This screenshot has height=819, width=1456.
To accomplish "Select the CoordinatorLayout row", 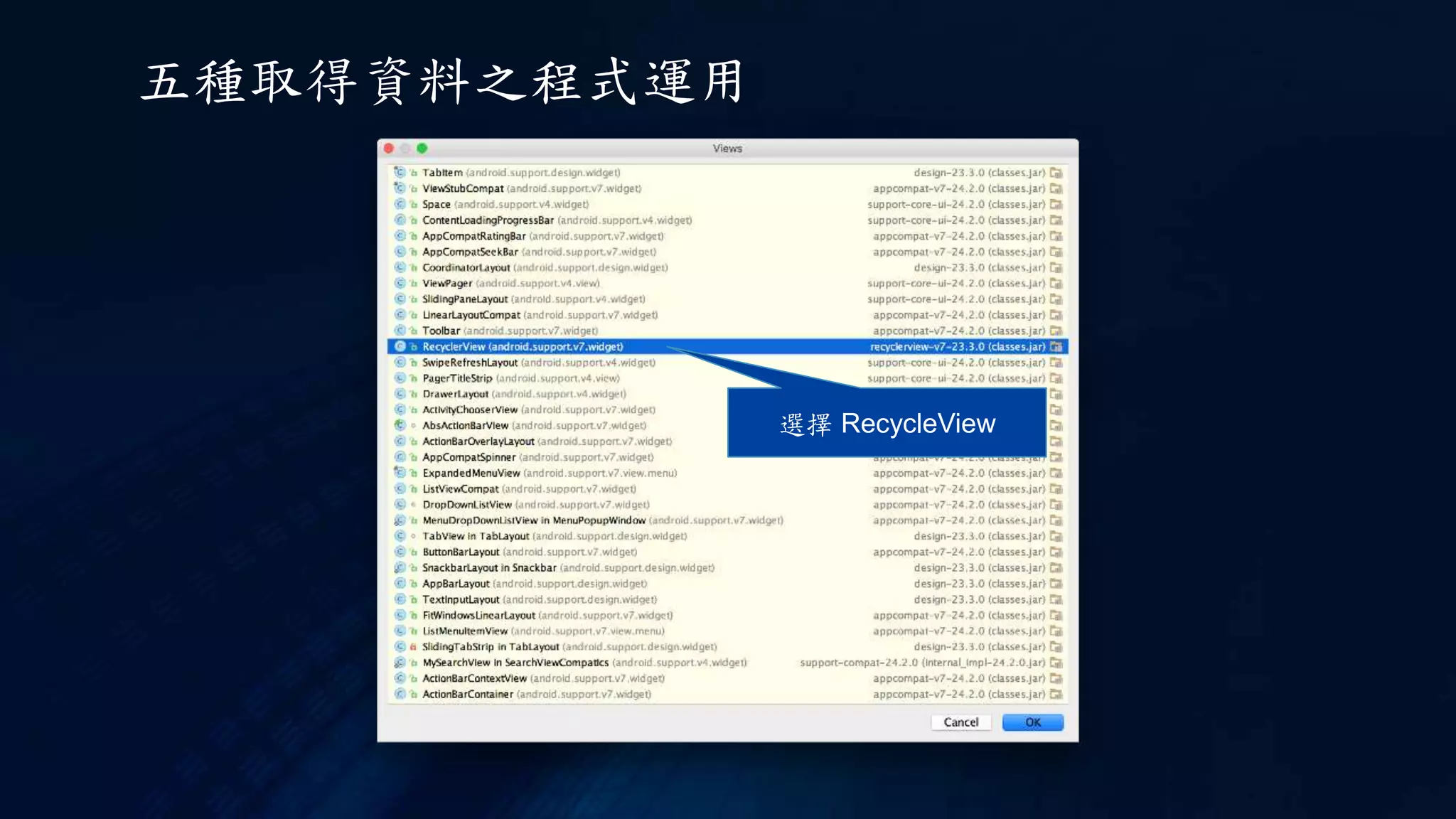I will 727,268.
